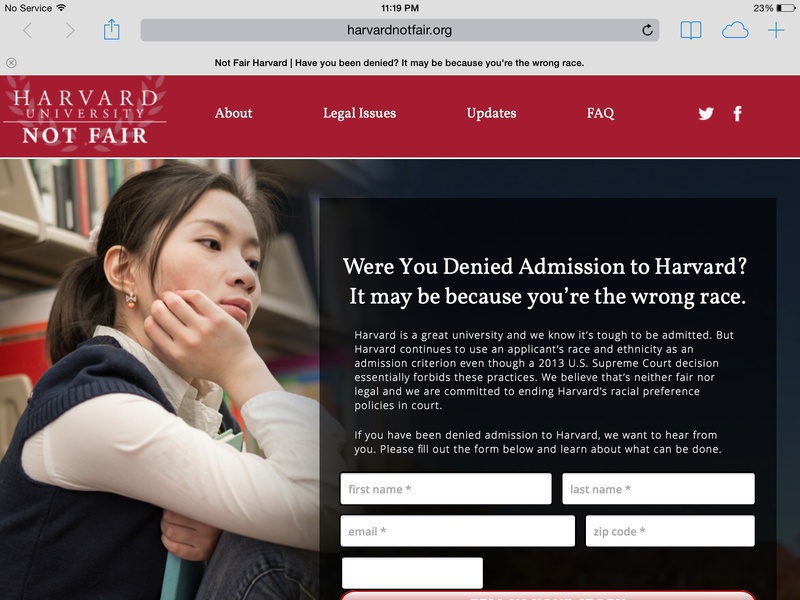The width and height of the screenshot is (800, 600).
Task: Tap the harvardnotfair.org address bar
Action: (399, 30)
